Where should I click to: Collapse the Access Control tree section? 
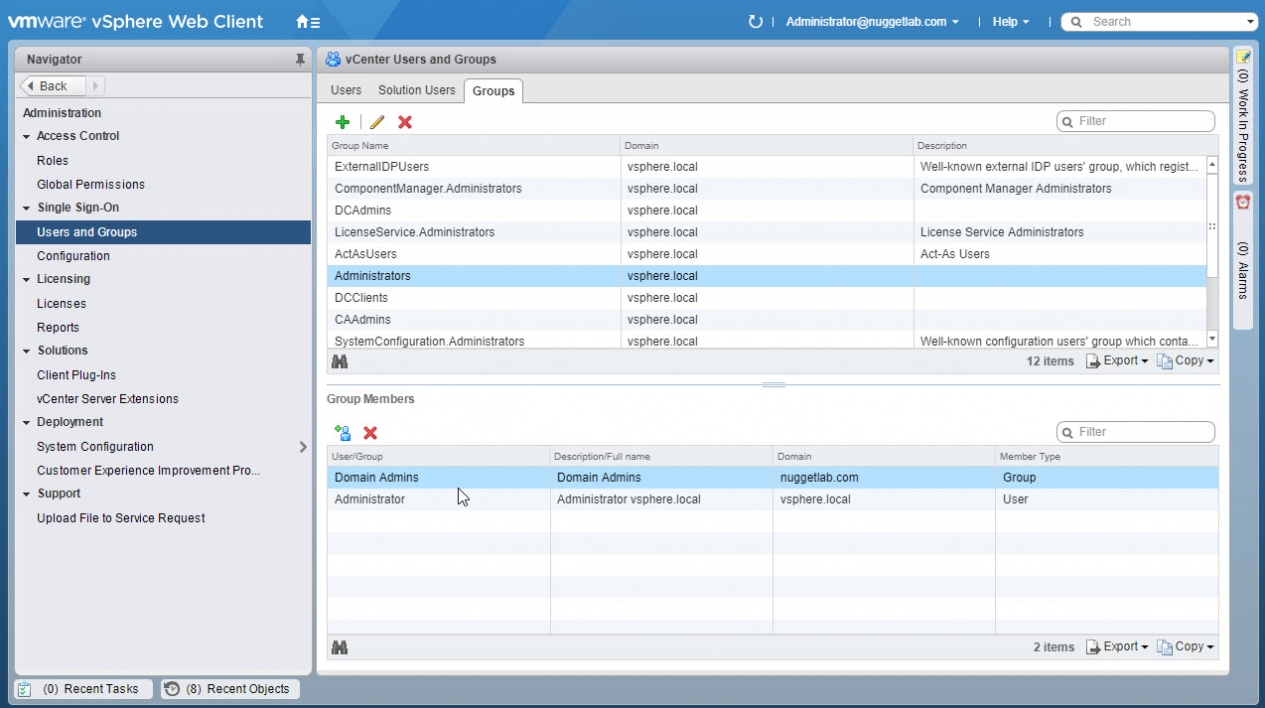[26, 136]
